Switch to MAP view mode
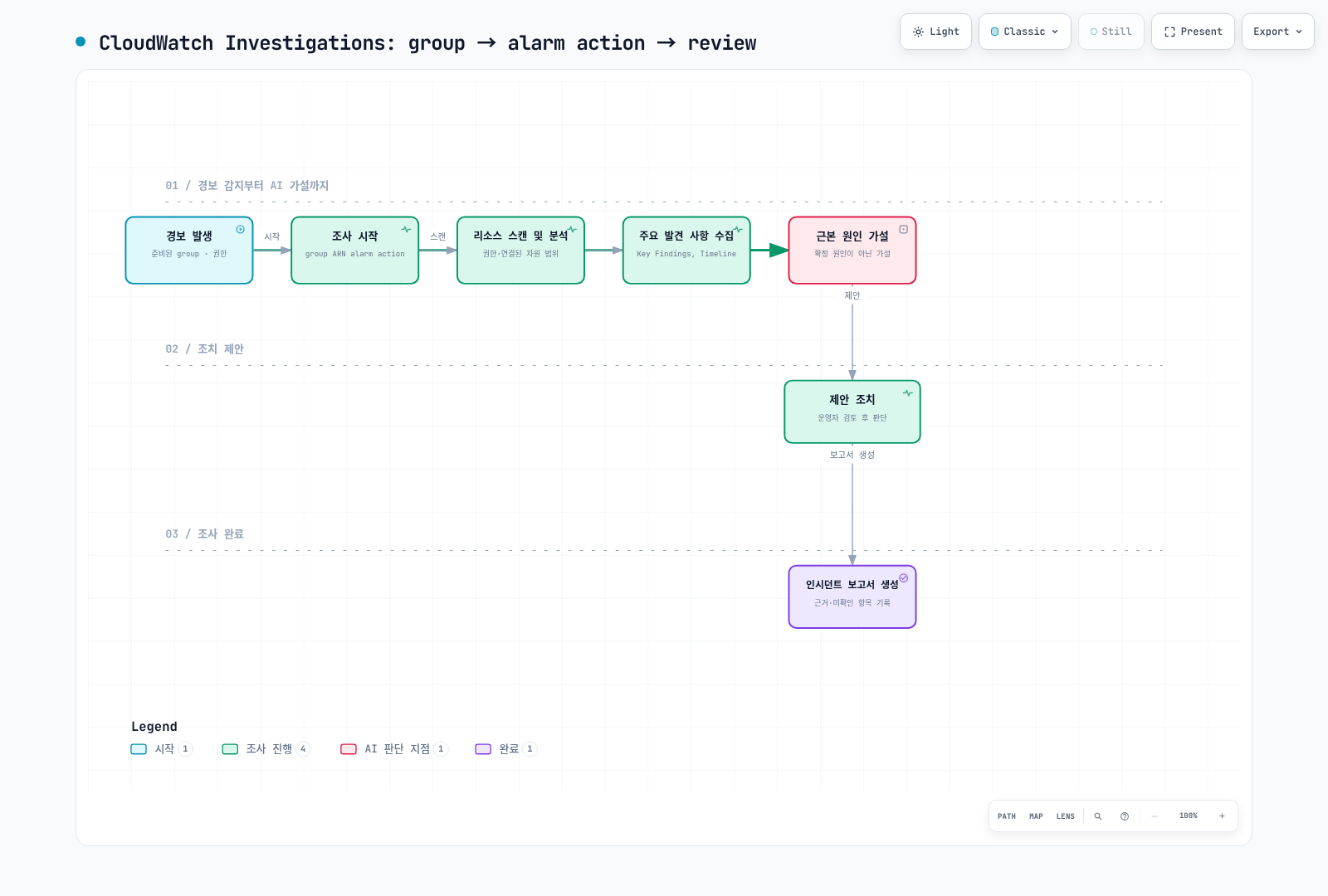Screen dimensions: 1328x896 1036,816
